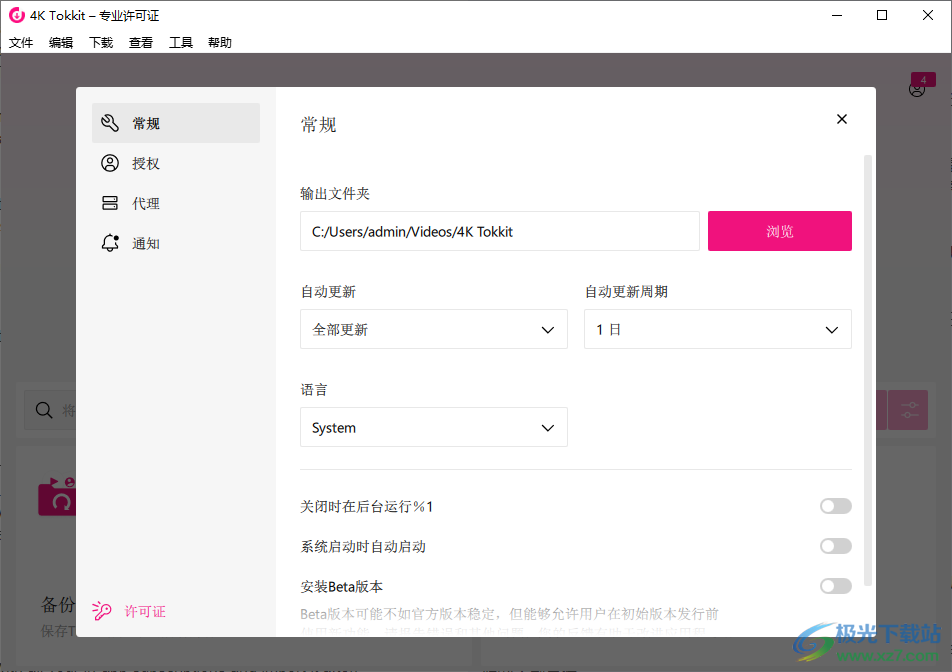This screenshot has width=952, height=672.
Task: Switch to the 代理 settings tab label
Action: [x=146, y=203]
